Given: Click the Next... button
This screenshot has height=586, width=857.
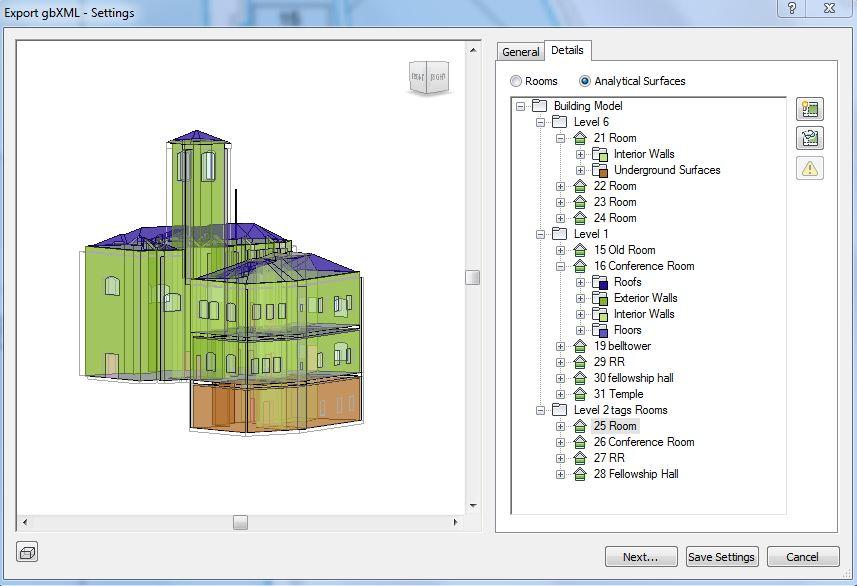Looking at the screenshot, I should tap(641, 556).
